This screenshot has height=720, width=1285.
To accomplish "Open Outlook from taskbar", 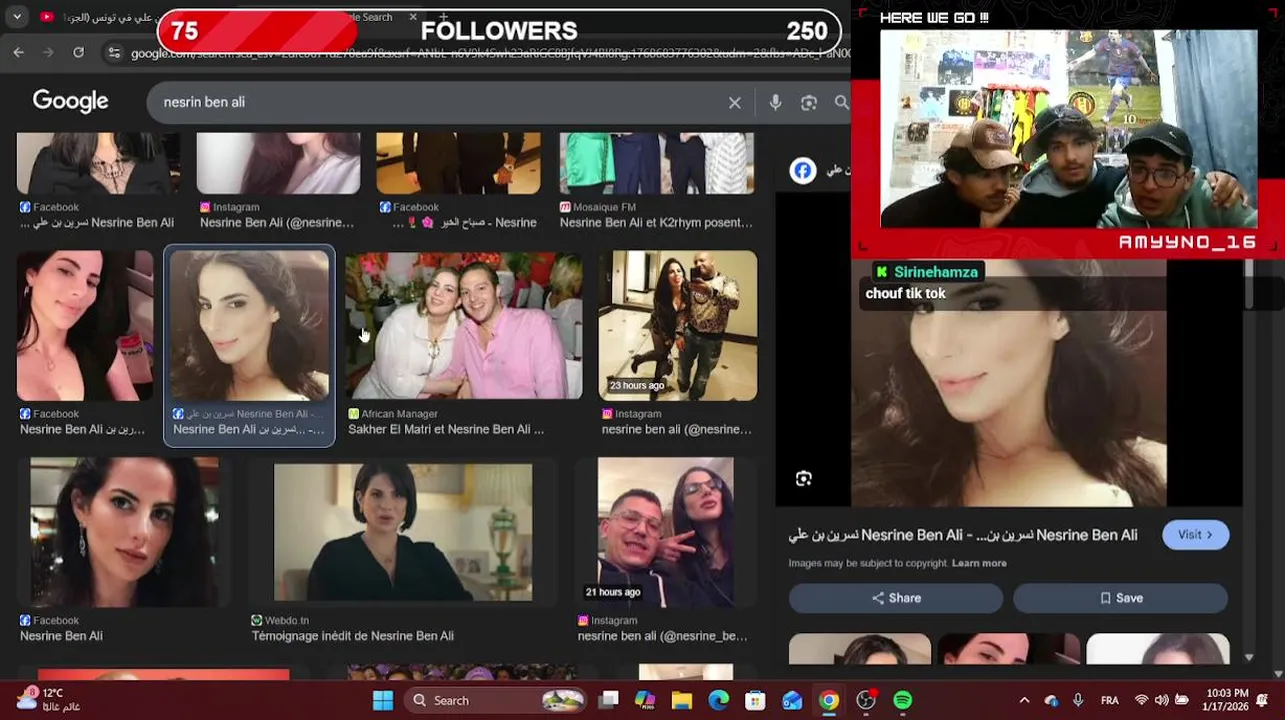I will (792, 700).
